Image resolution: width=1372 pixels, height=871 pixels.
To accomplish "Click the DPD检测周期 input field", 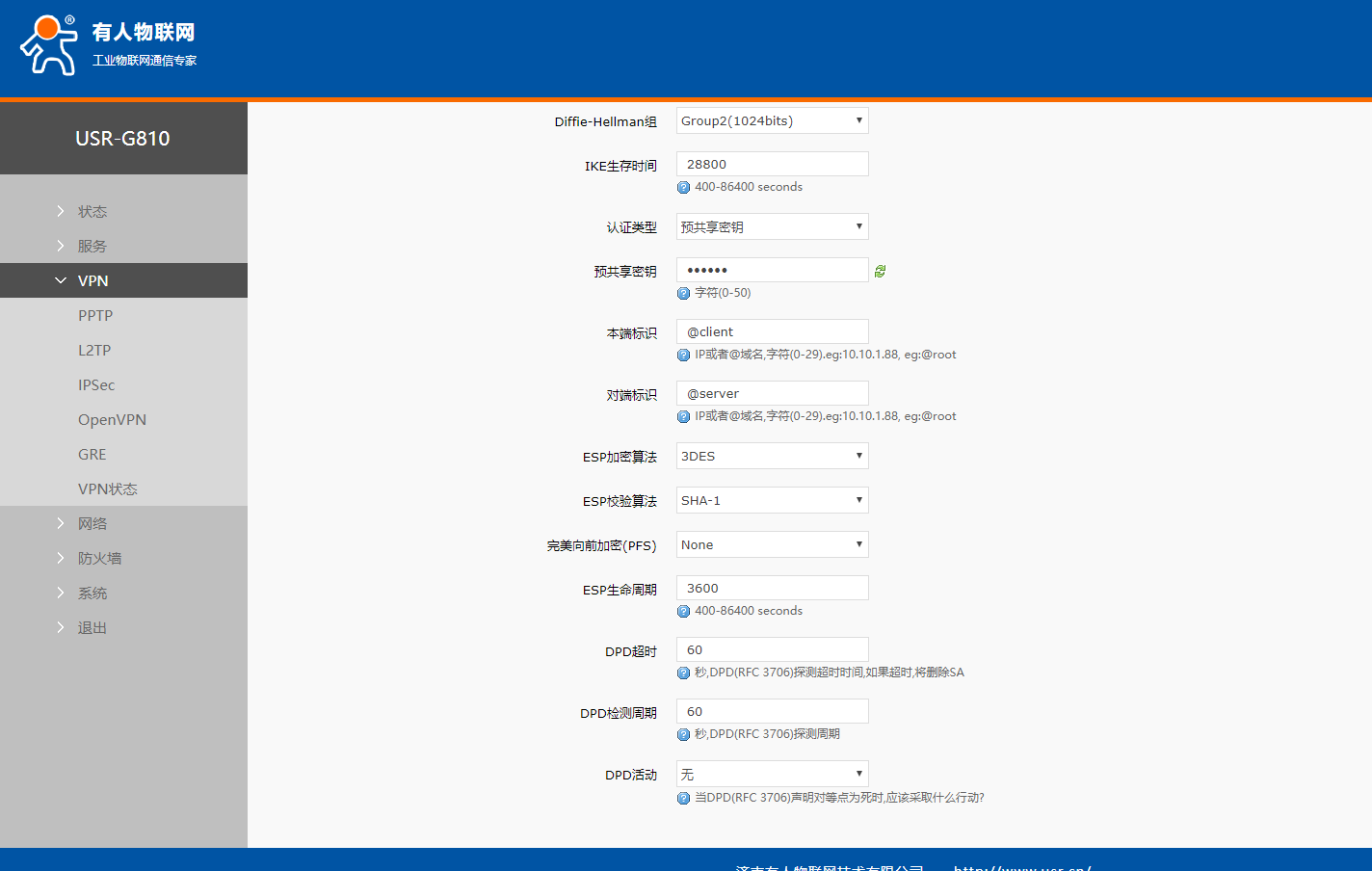I will [x=772, y=711].
